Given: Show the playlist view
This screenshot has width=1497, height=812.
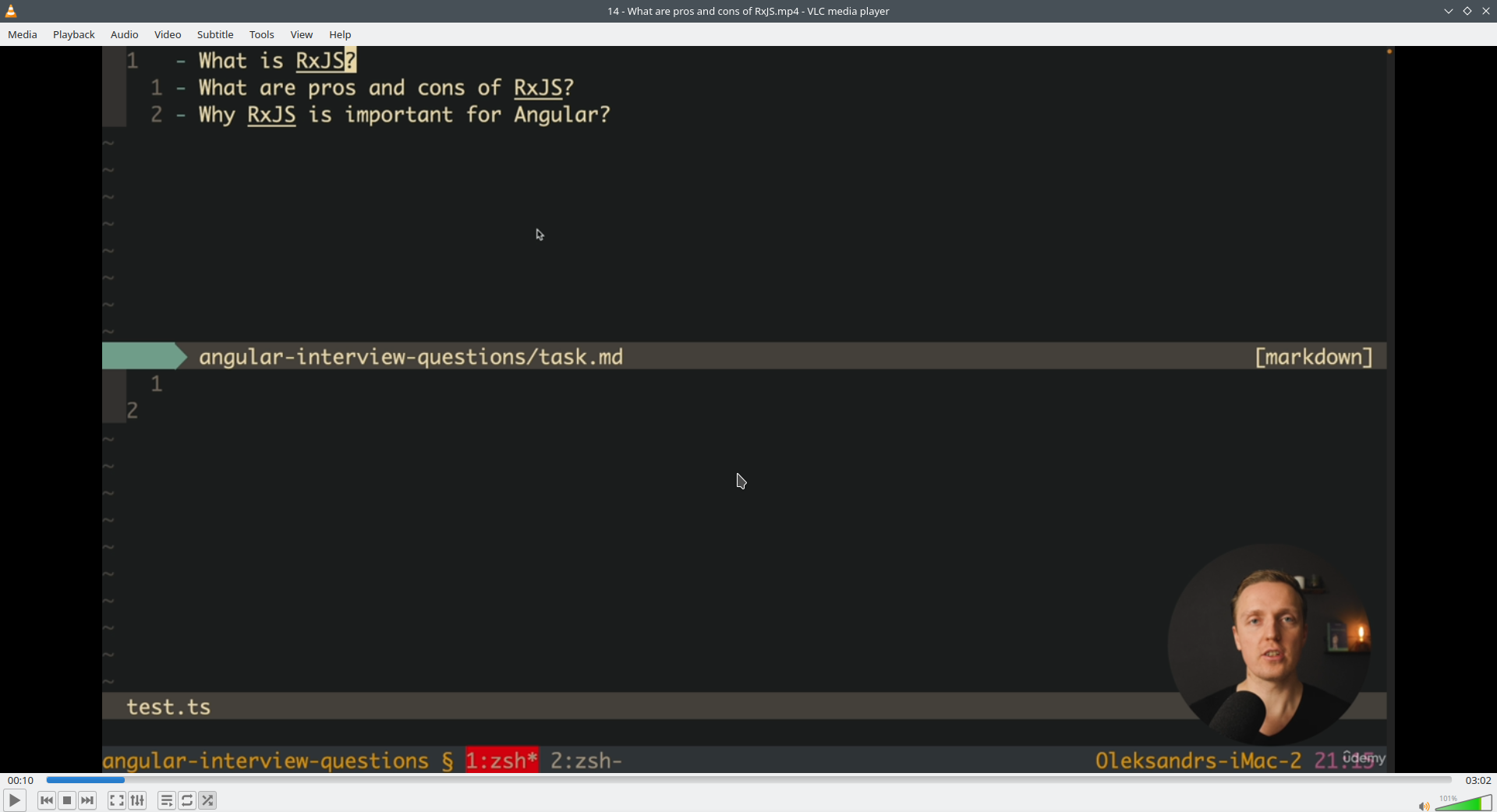Looking at the screenshot, I should pos(167,800).
